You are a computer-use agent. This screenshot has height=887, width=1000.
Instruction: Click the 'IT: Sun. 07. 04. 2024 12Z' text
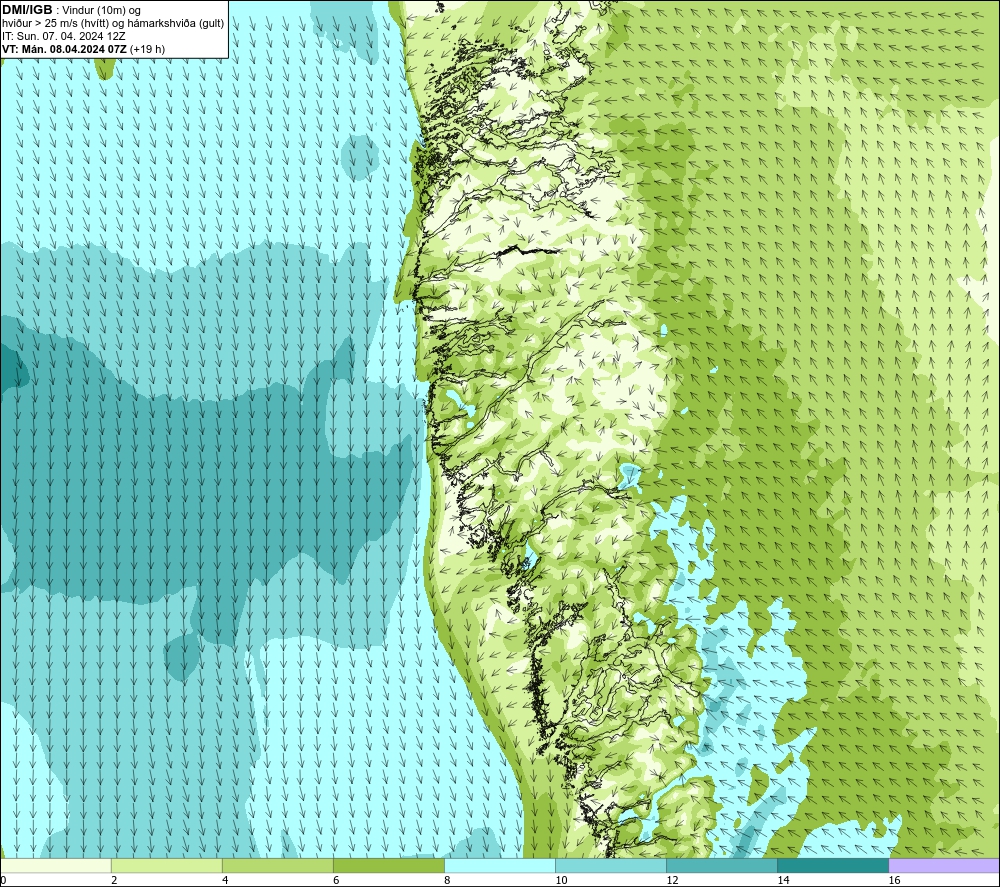click(64, 36)
